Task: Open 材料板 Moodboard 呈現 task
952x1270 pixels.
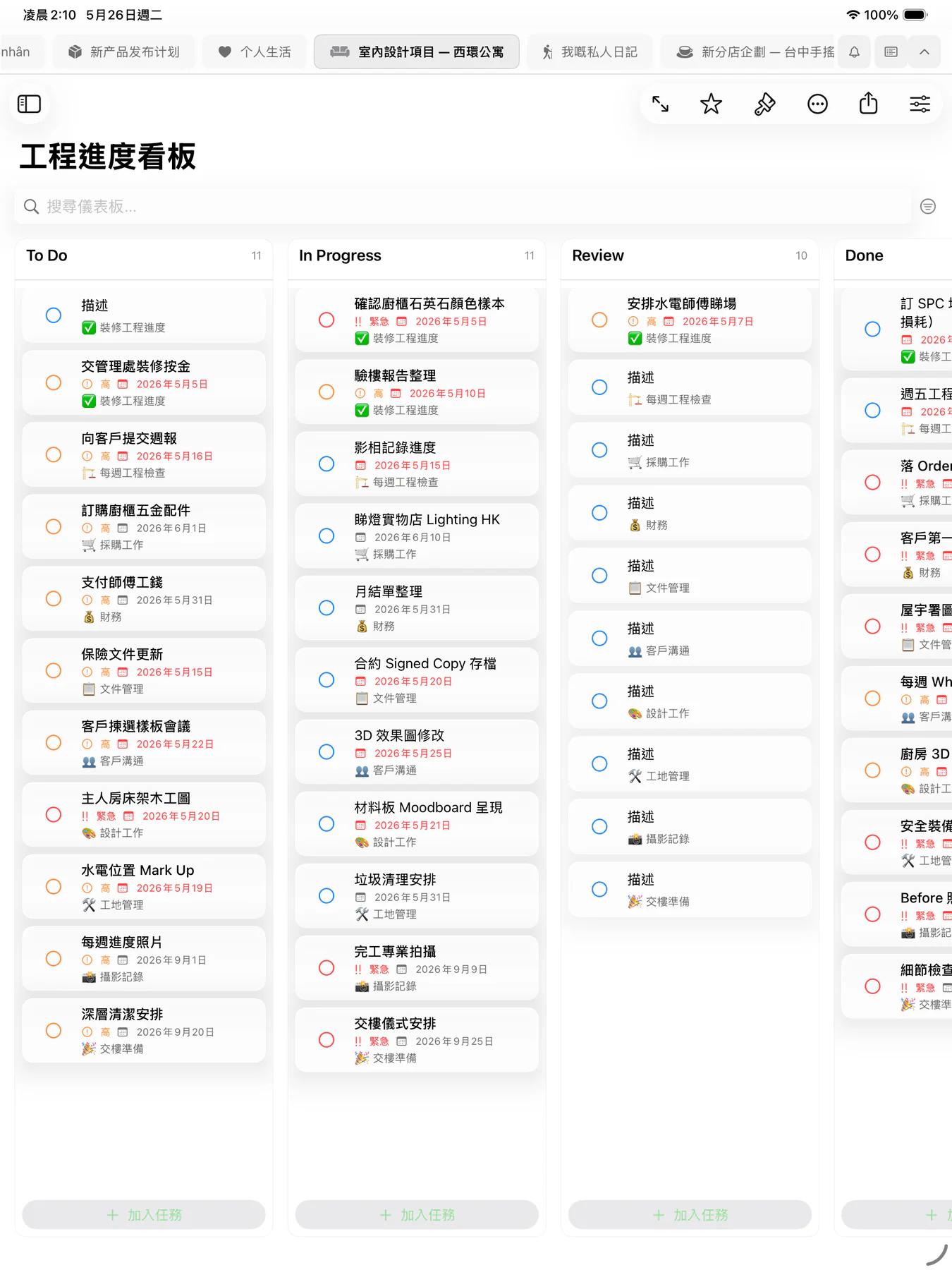Action: pos(417,823)
